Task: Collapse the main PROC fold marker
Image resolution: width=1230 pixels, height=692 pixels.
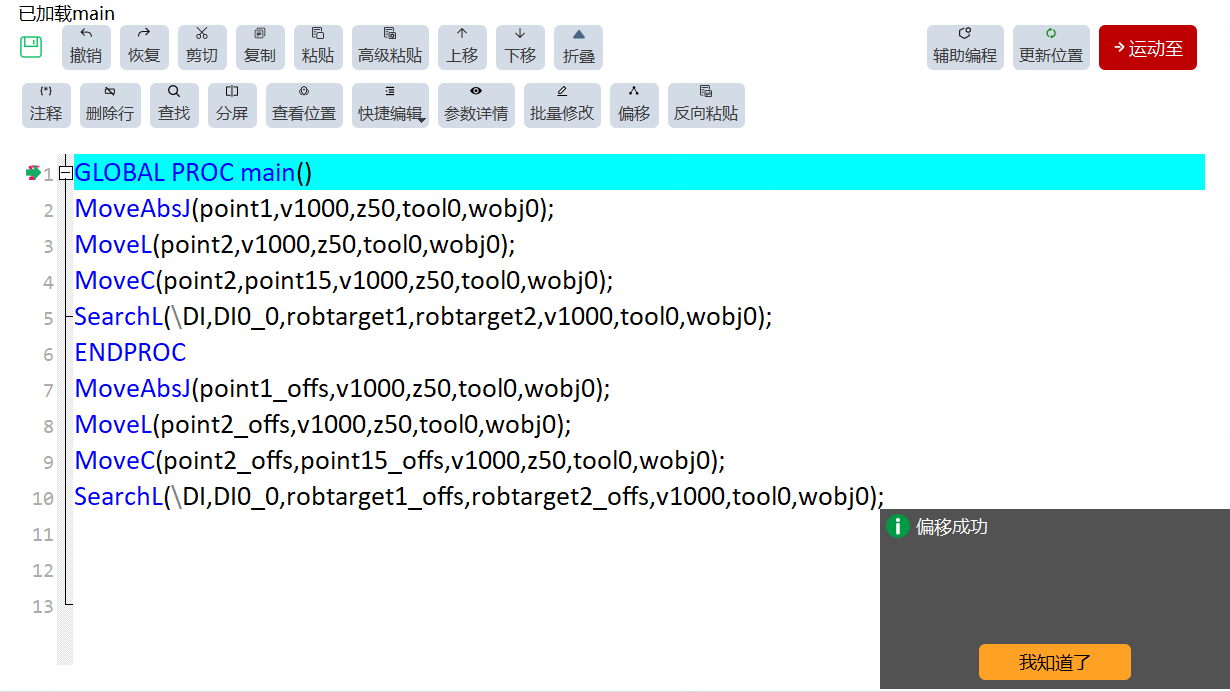Action: 66,173
